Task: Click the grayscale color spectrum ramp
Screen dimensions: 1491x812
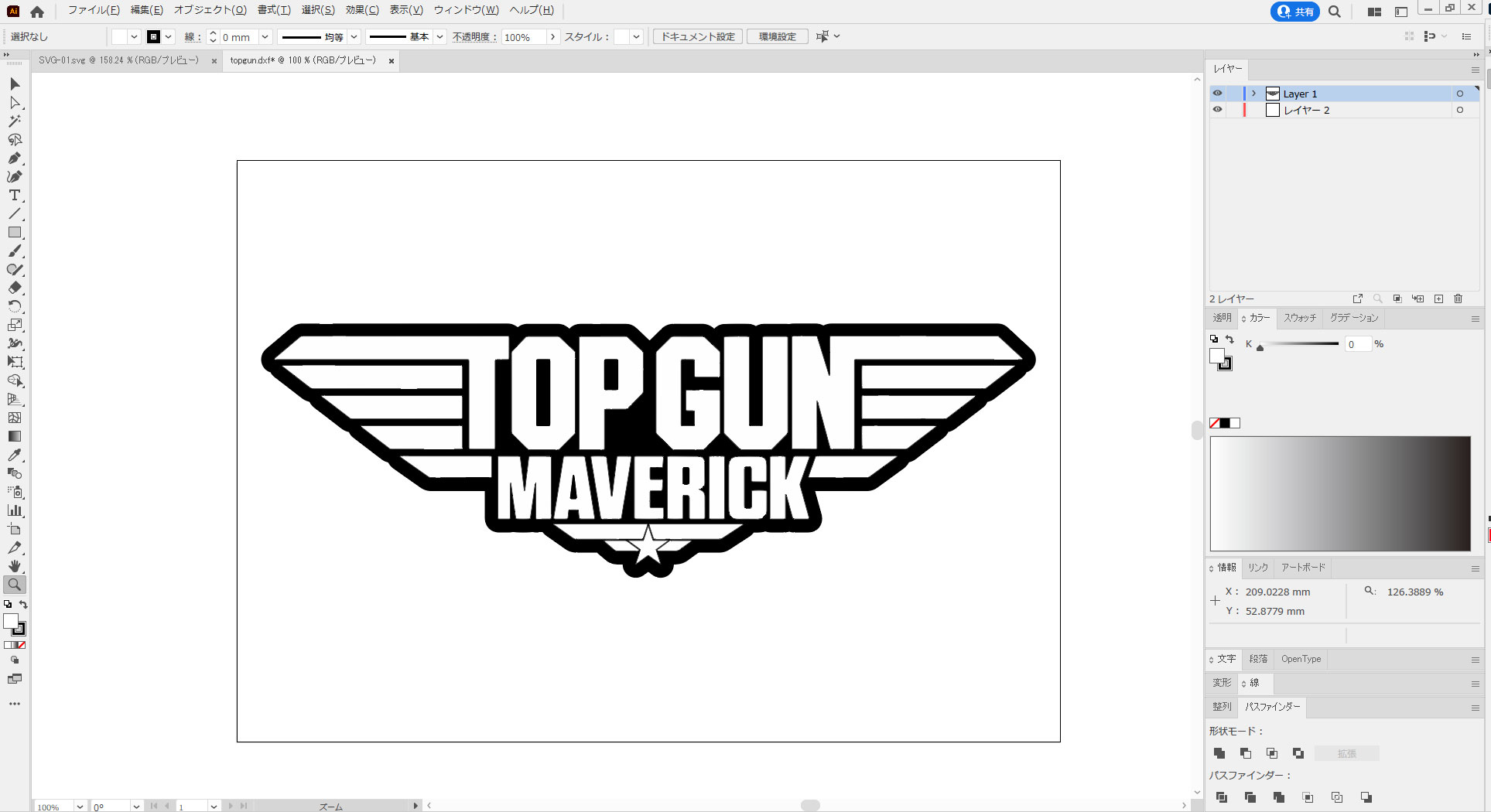Action: click(1340, 493)
